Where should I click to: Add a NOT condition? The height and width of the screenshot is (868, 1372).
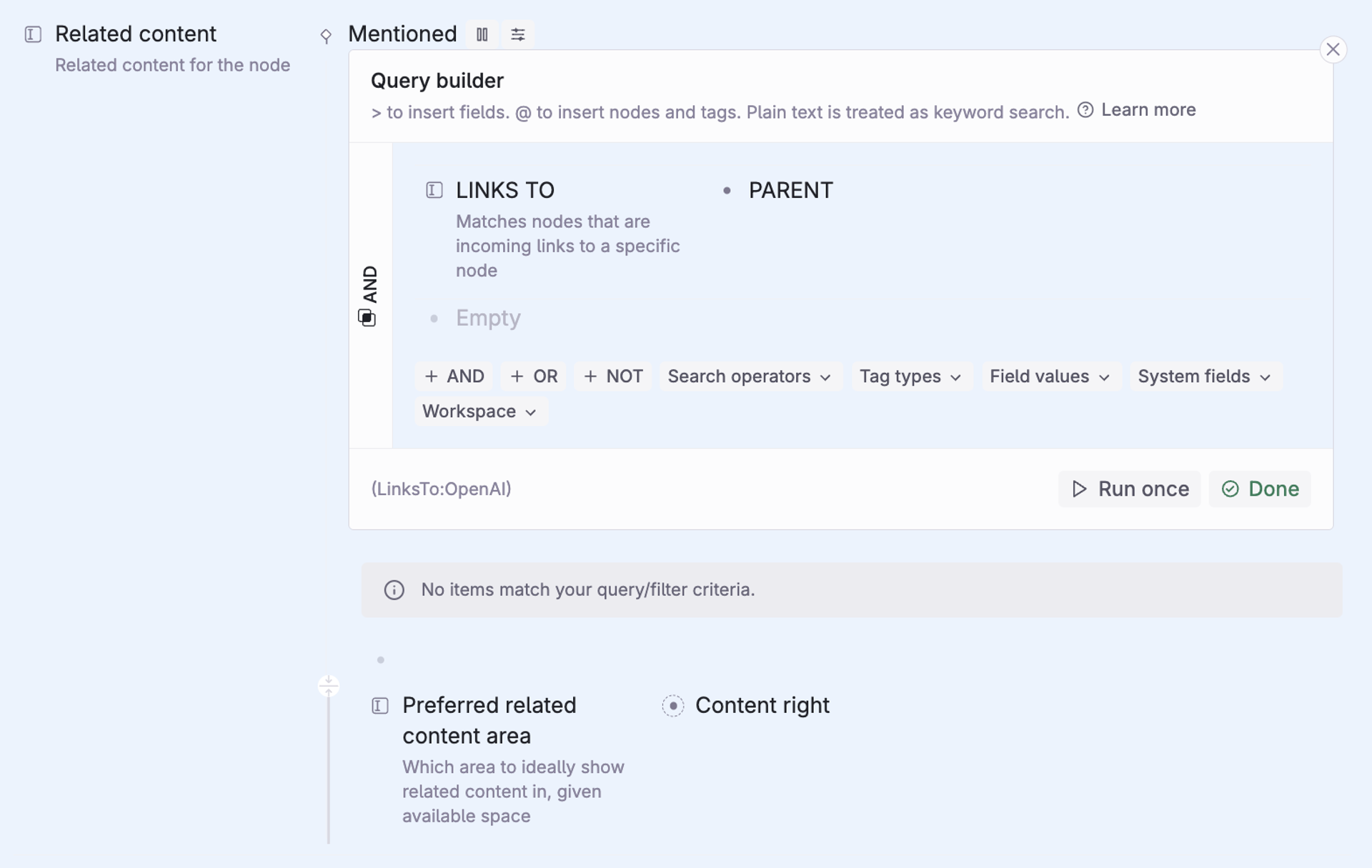point(613,376)
